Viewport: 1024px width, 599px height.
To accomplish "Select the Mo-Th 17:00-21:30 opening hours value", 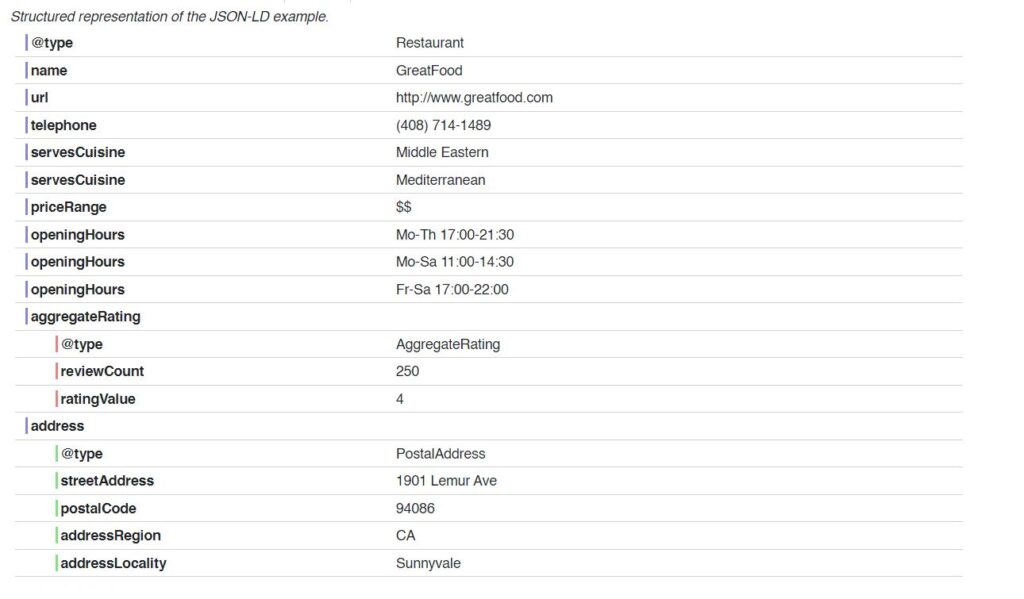I will (455, 235).
